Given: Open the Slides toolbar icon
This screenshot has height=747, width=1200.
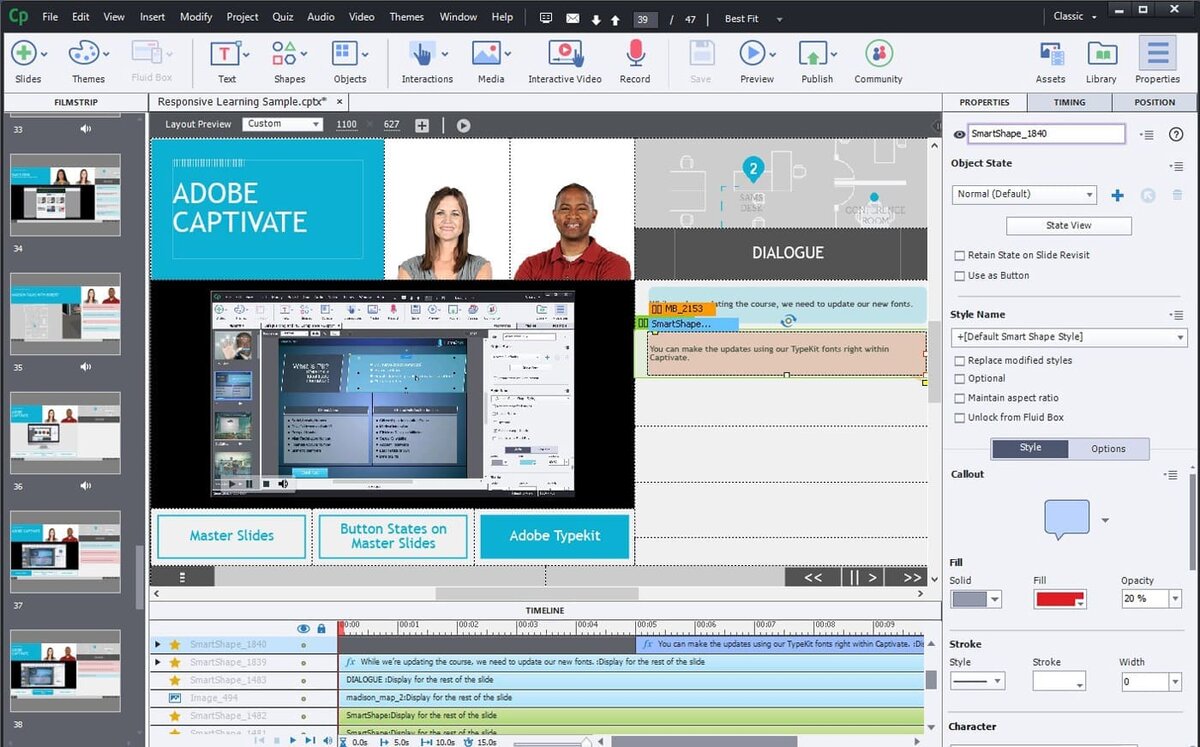Looking at the screenshot, I should pos(24,54).
